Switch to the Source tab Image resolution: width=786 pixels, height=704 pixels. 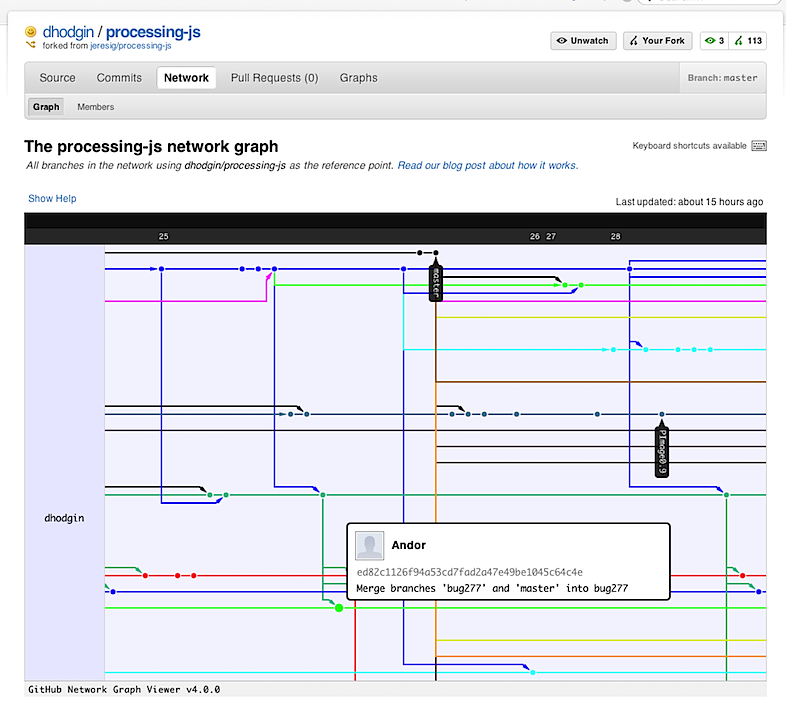click(58, 78)
